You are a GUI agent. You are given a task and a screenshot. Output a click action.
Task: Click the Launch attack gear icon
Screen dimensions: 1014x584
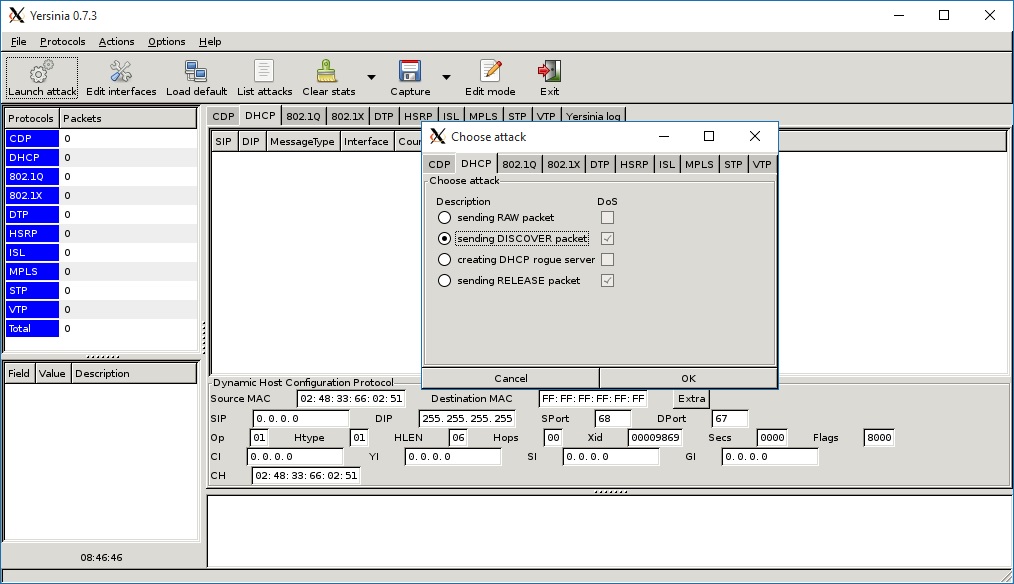click(41, 72)
